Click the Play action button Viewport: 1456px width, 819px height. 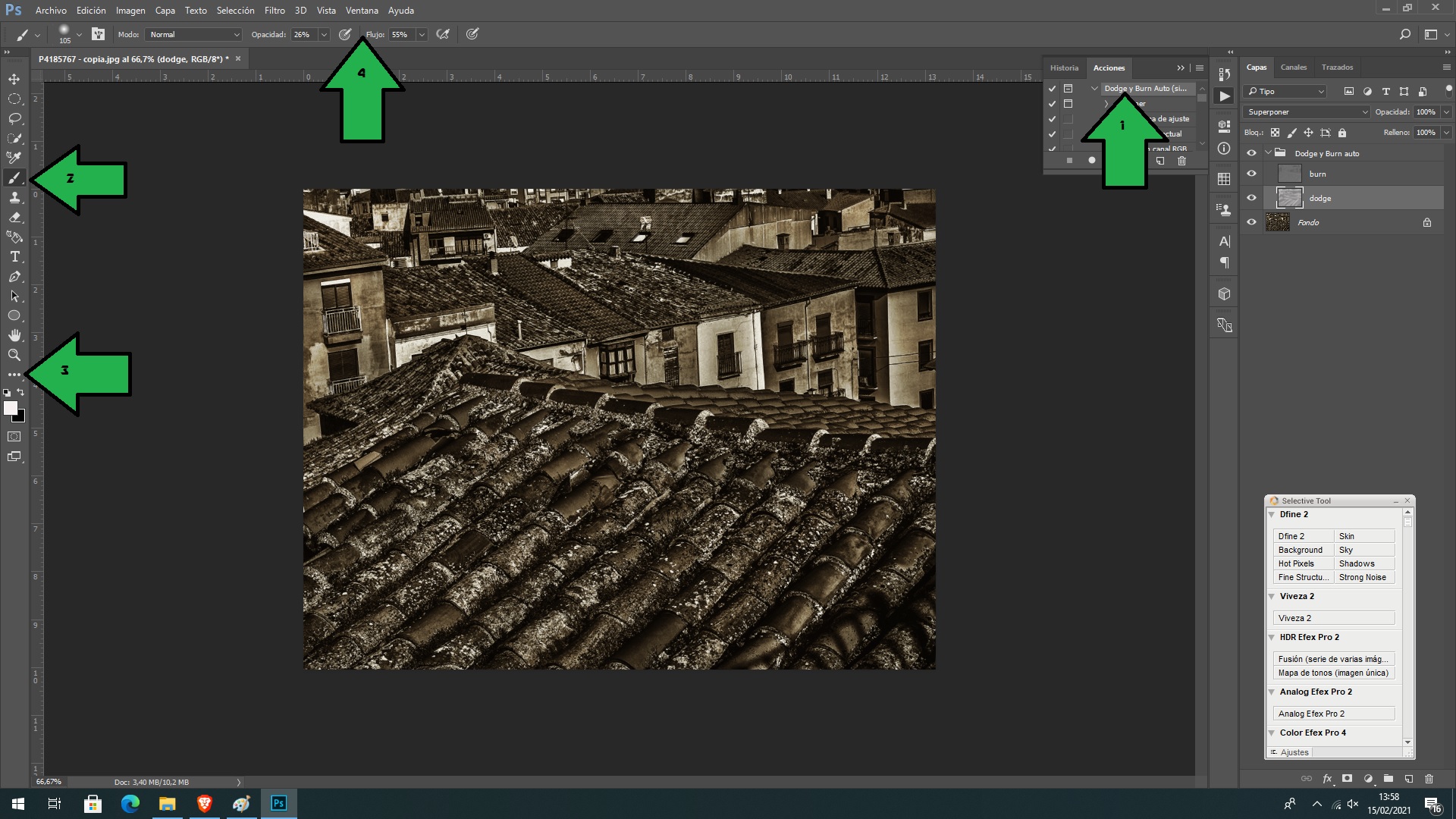tap(1225, 96)
